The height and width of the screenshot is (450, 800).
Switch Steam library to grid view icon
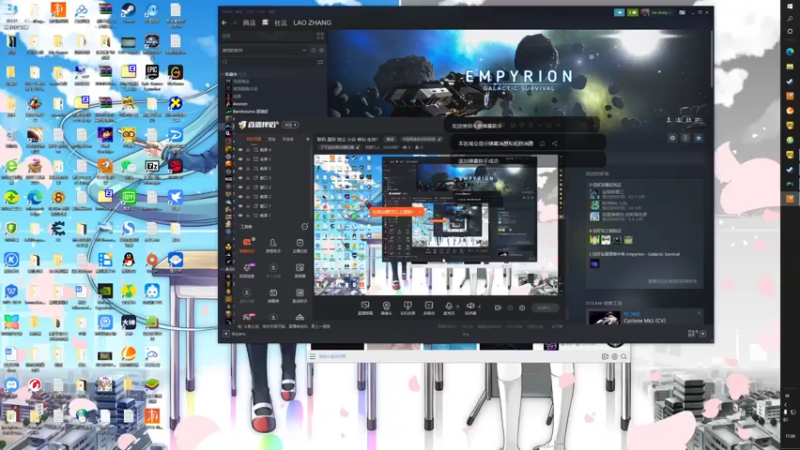[x=320, y=36]
